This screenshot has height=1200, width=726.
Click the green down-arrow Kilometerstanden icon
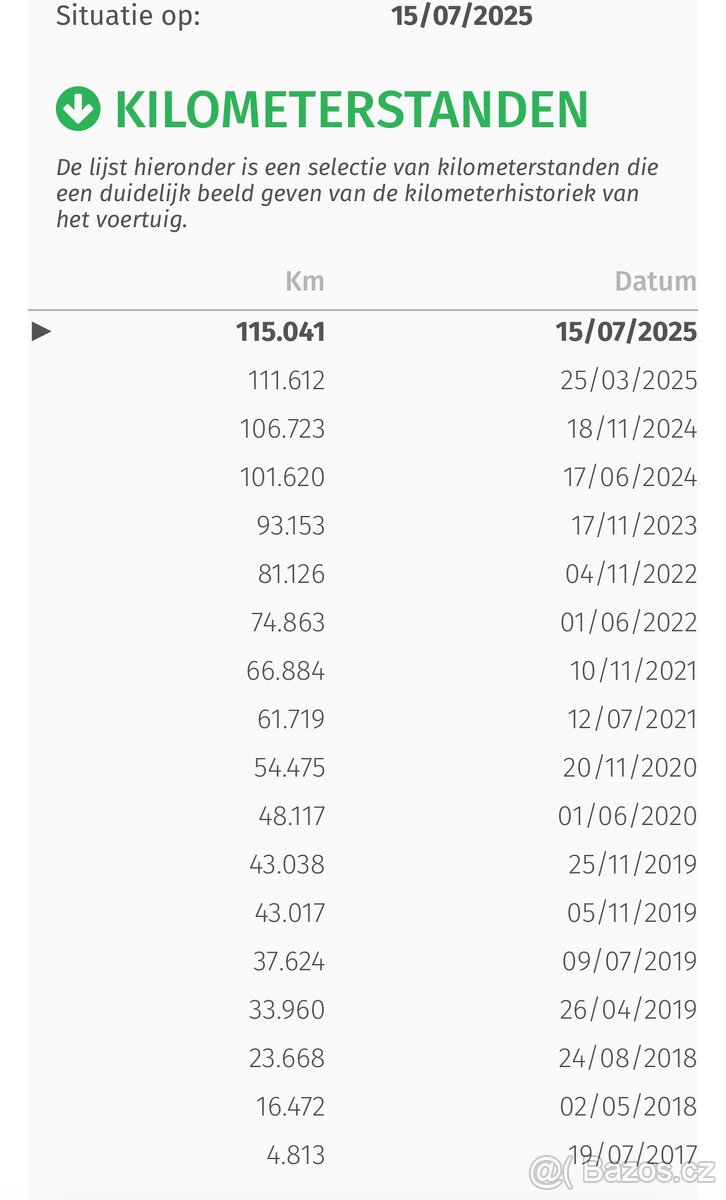click(x=78, y=109)
